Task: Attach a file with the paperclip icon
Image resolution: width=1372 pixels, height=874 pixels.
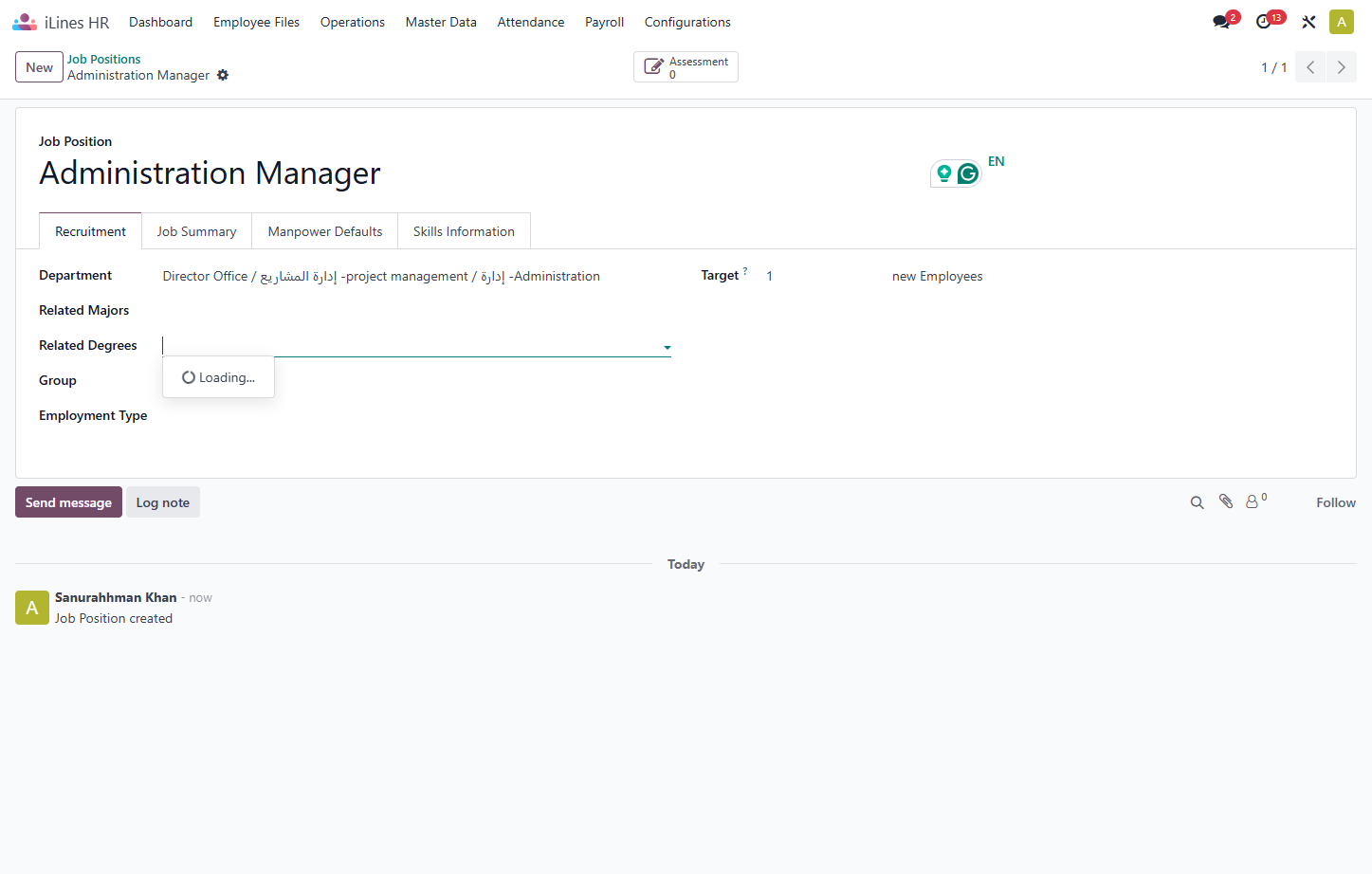Action: click(1226, 501)
